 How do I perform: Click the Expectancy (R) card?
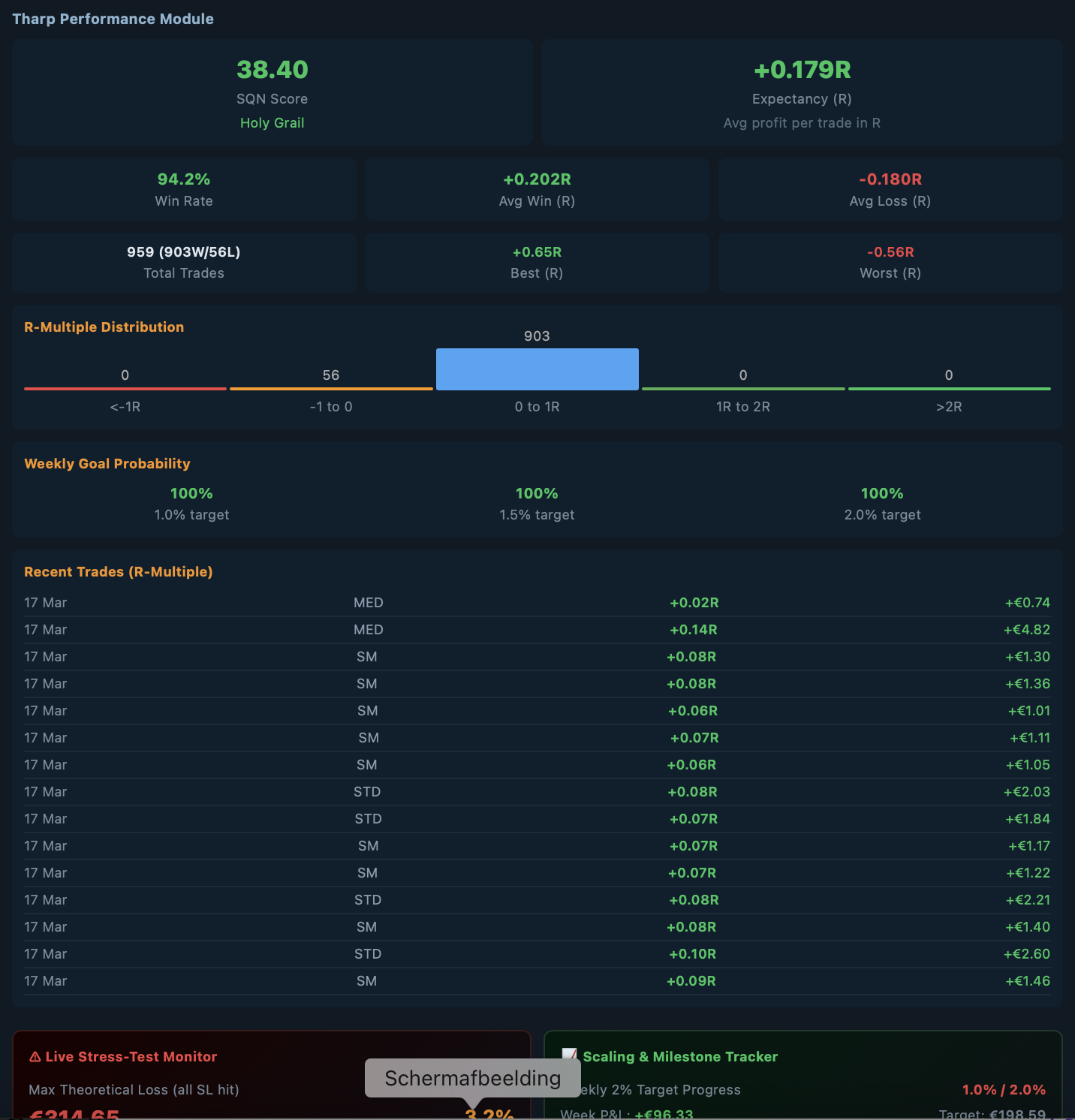pos(802,92)
